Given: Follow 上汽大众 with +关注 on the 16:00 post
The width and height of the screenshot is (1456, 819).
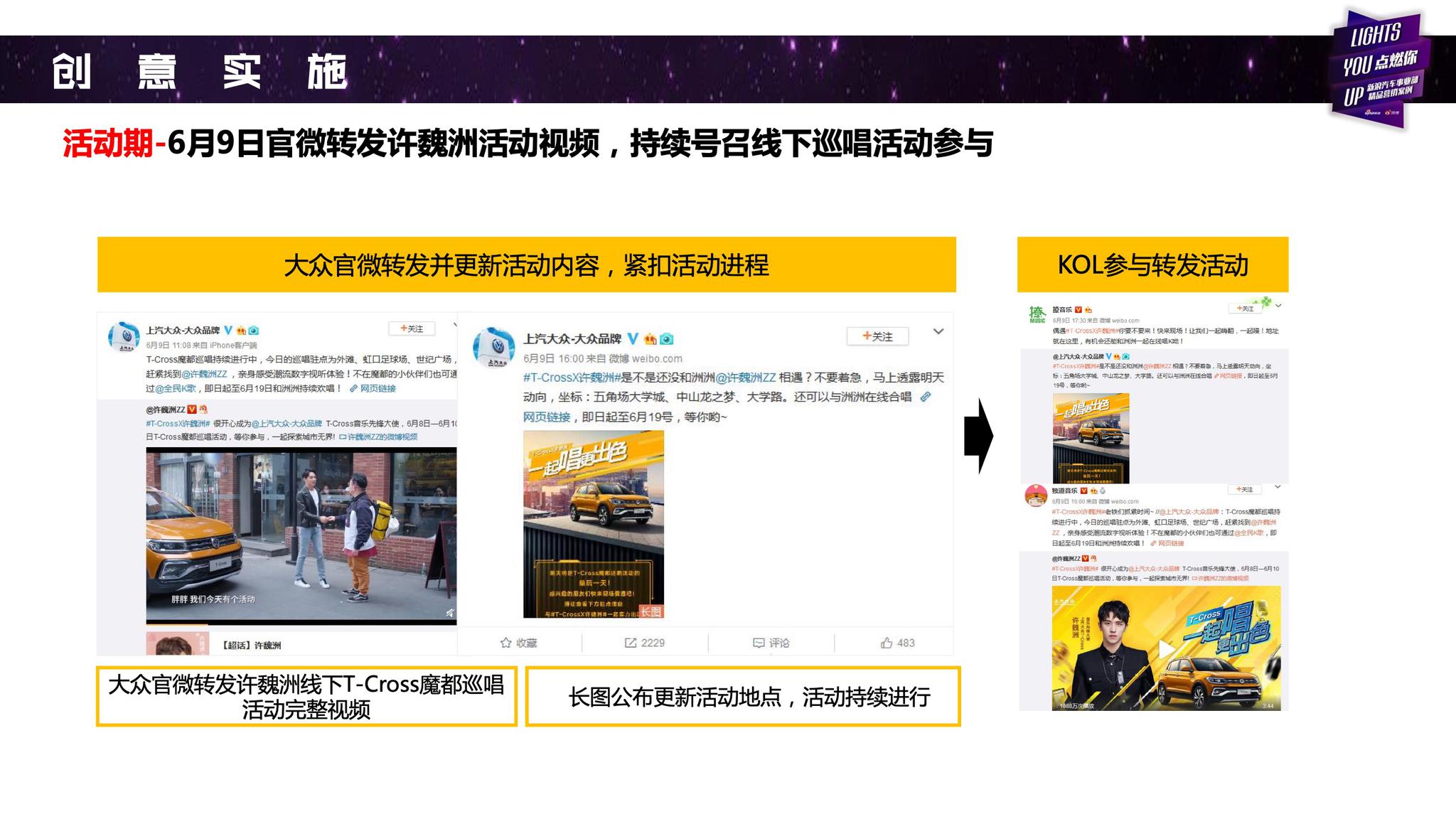Looking at the screenshot, I should click(877, 336).
